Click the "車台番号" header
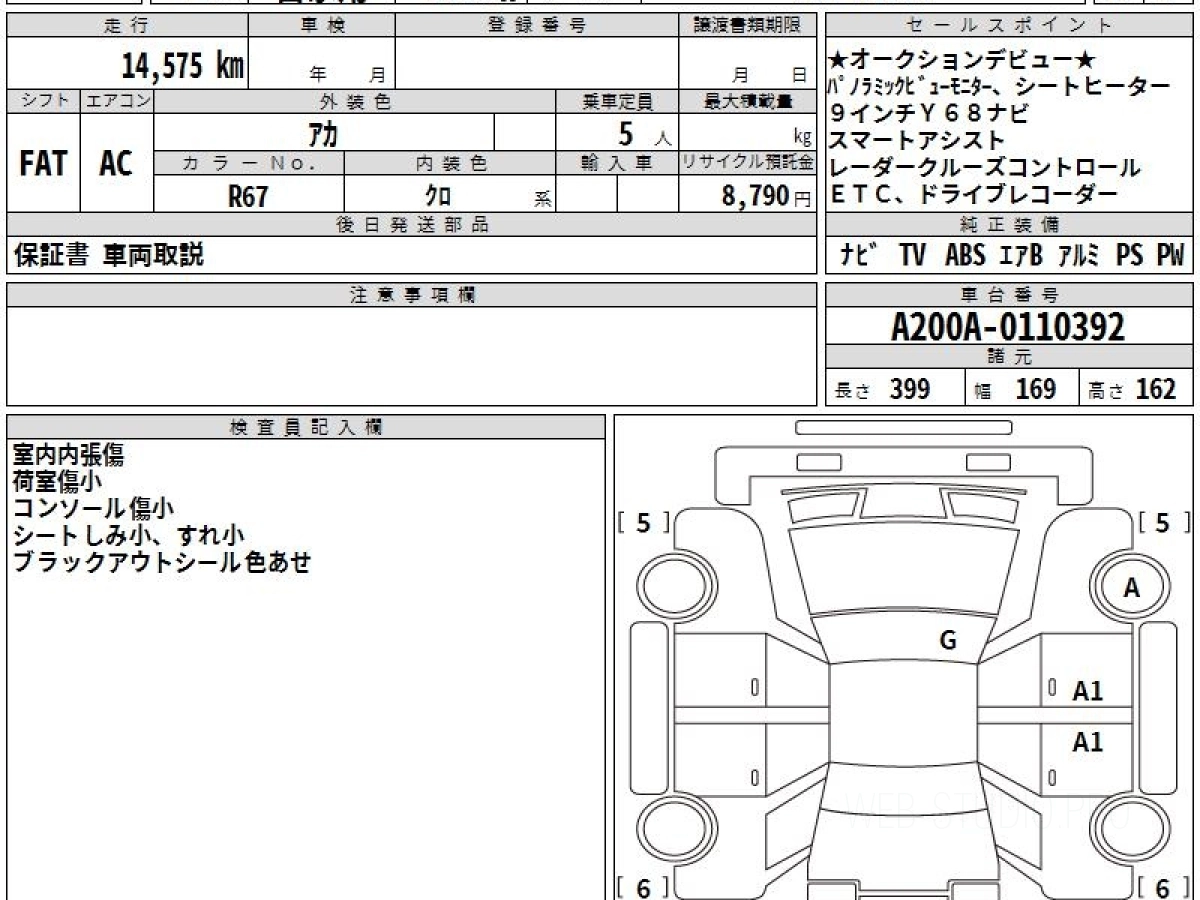The width and height of the screenshot is (1200, 900). (1010, 295)
